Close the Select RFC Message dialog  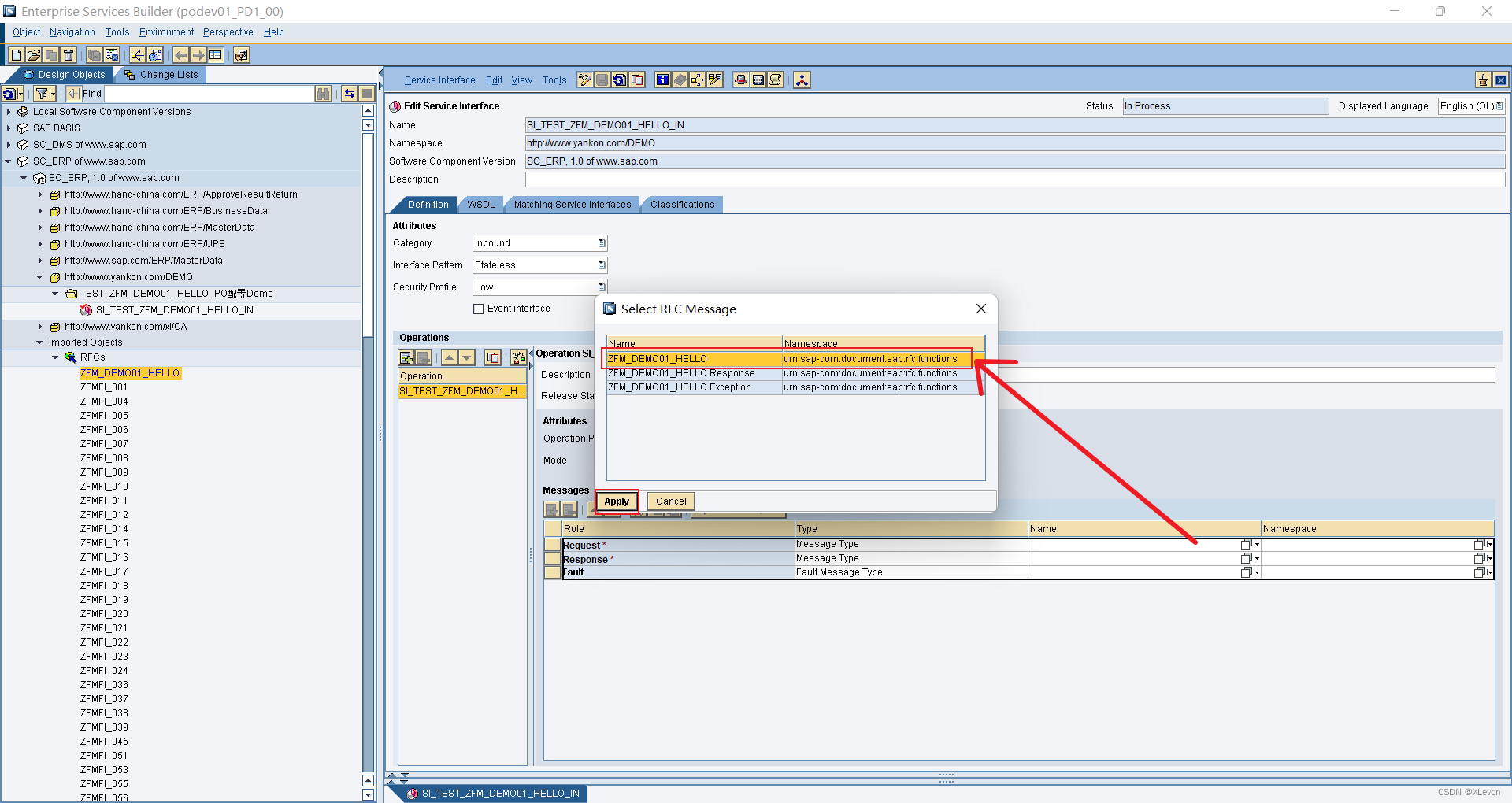point(981,309)
